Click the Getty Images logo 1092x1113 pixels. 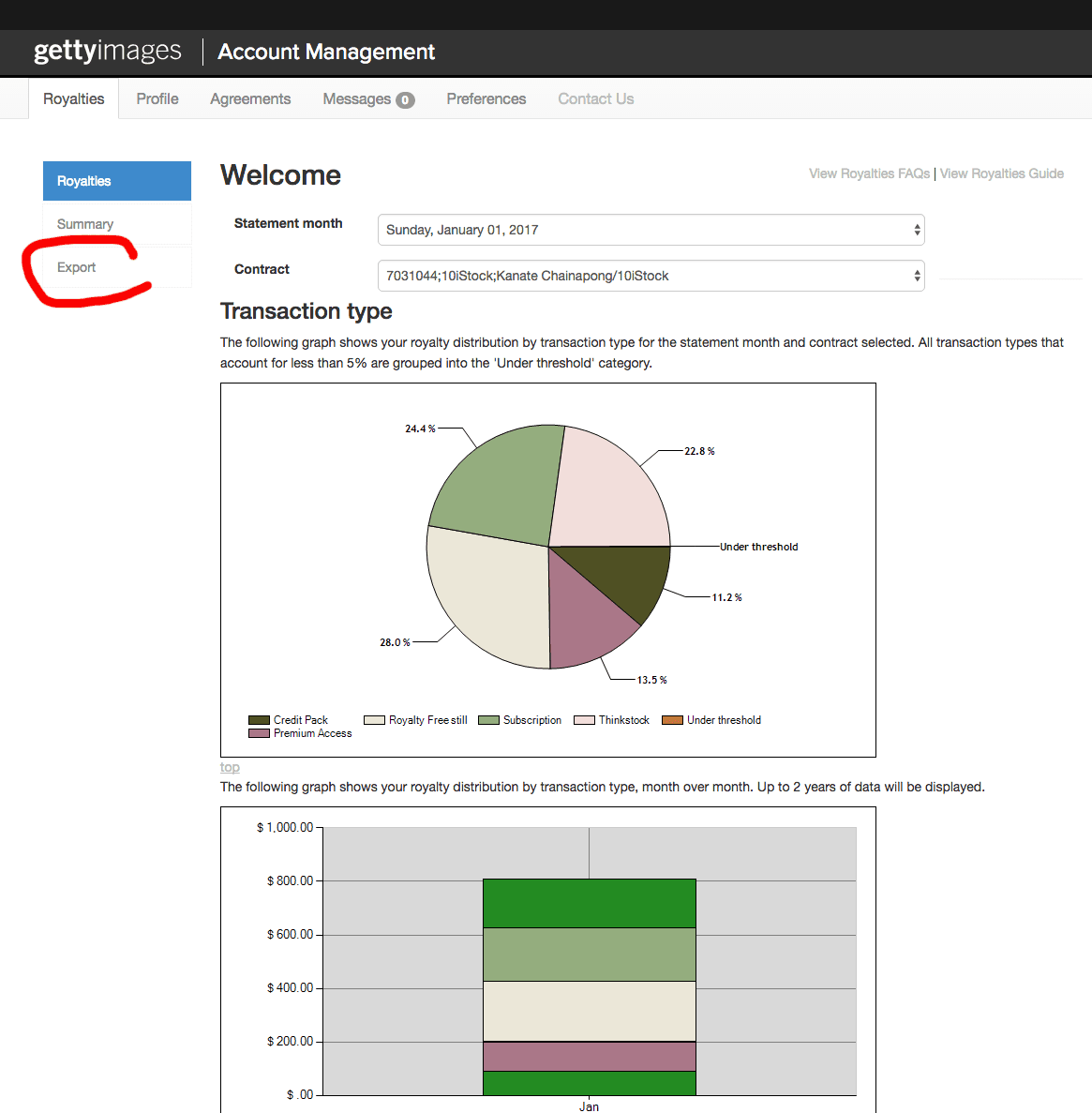click(108, 52)
